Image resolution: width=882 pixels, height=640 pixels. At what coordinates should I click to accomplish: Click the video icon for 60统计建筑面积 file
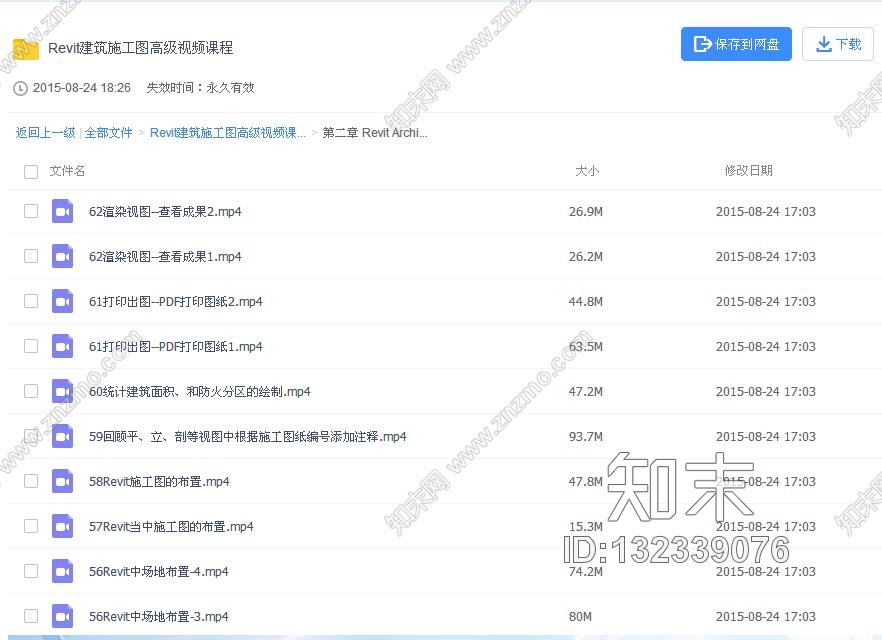point(62,391)
